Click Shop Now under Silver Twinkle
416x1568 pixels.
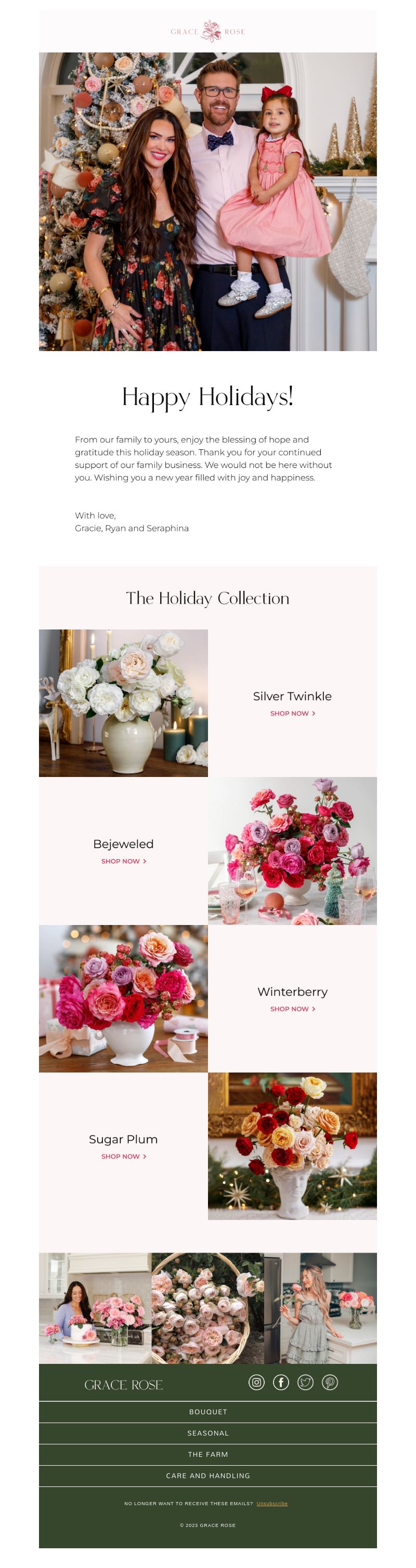[x=292, y=713]
